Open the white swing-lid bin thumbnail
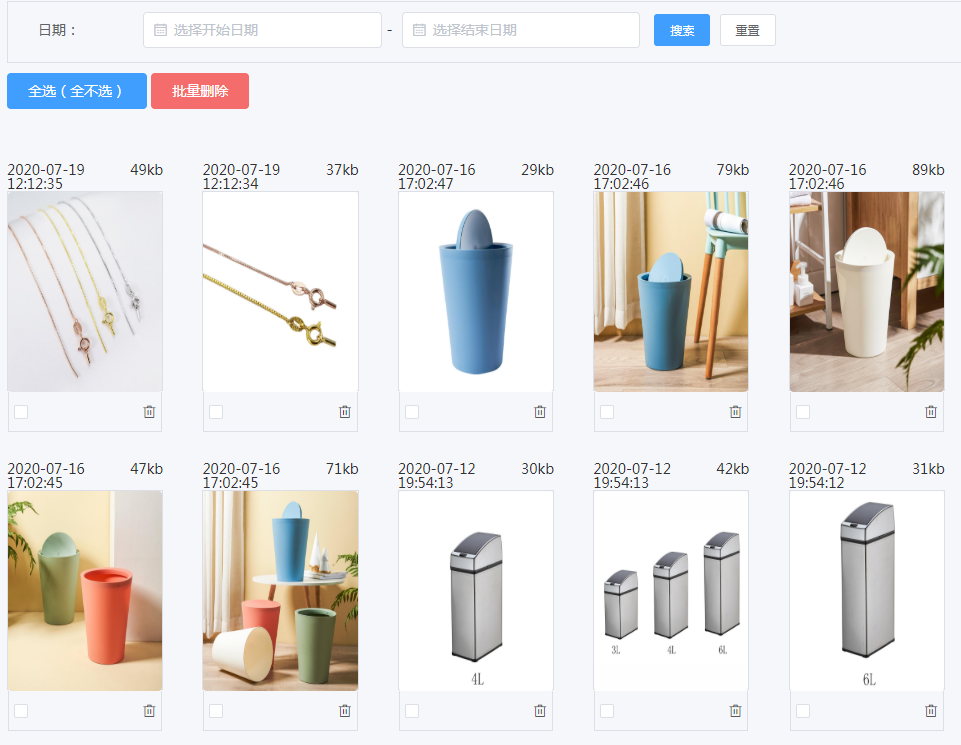The image size is (961, 745). pos(867,292)
